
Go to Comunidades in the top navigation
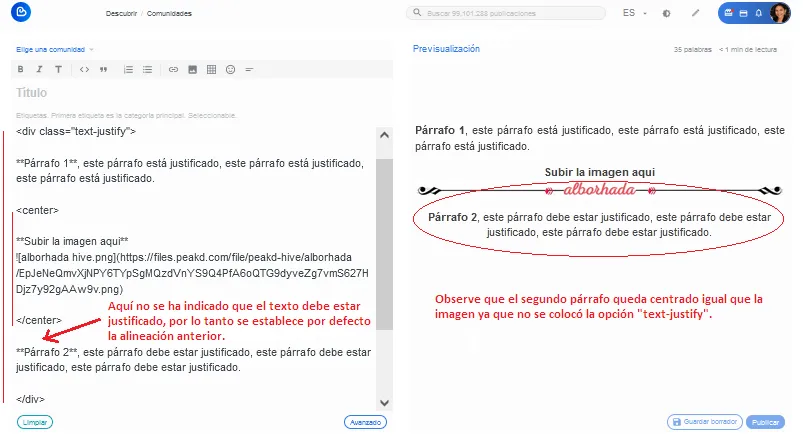coord(169,13)
